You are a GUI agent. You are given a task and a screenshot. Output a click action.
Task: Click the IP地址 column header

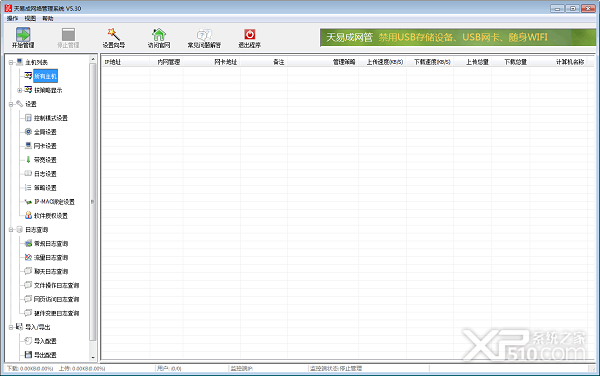point(126,62)
